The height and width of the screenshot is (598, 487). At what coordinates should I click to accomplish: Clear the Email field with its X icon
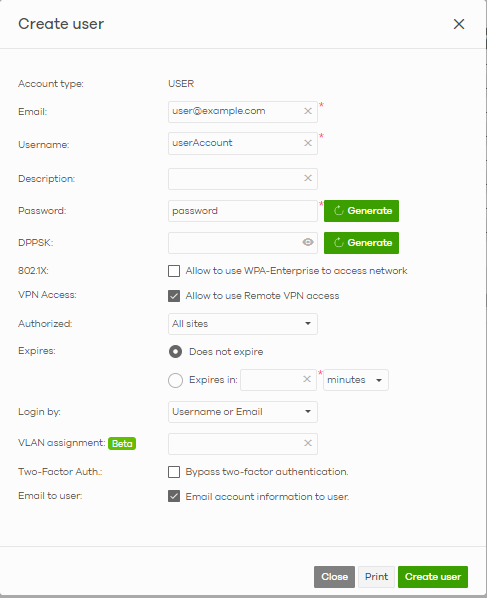308,111
